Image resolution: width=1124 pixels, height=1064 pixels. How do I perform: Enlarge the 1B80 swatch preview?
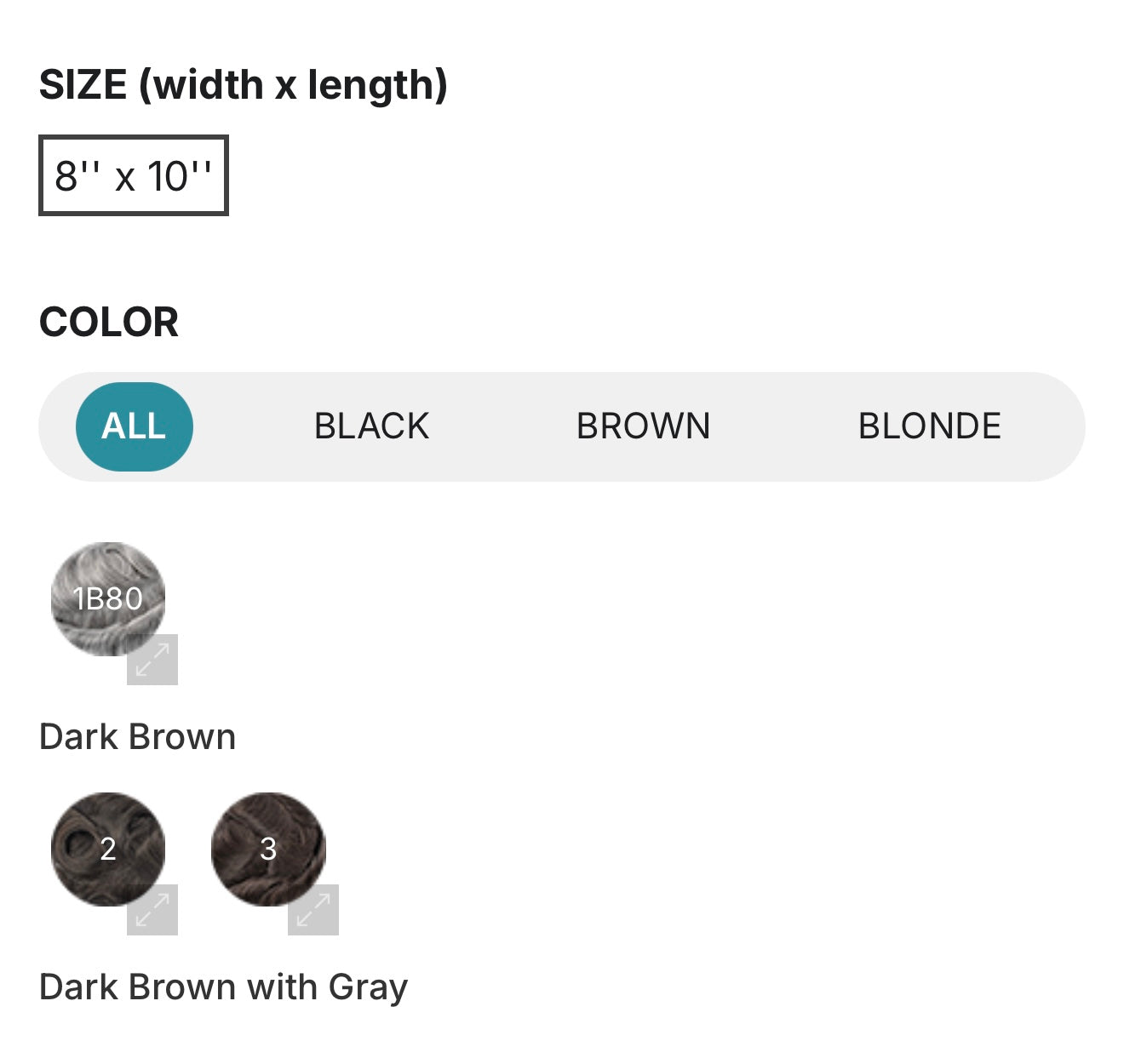tap(152, 660)
